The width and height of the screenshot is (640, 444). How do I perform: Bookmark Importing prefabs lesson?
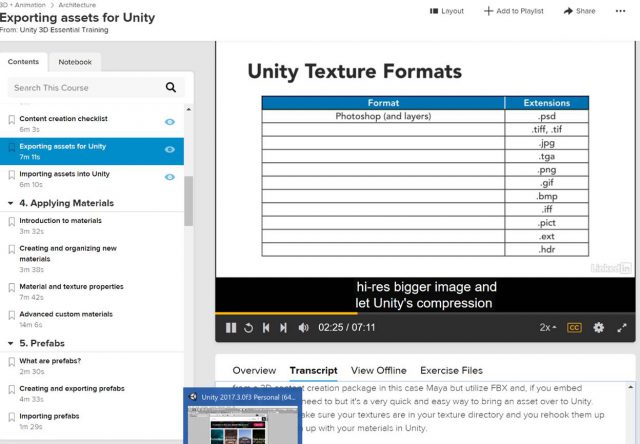(x=11, y=417)
